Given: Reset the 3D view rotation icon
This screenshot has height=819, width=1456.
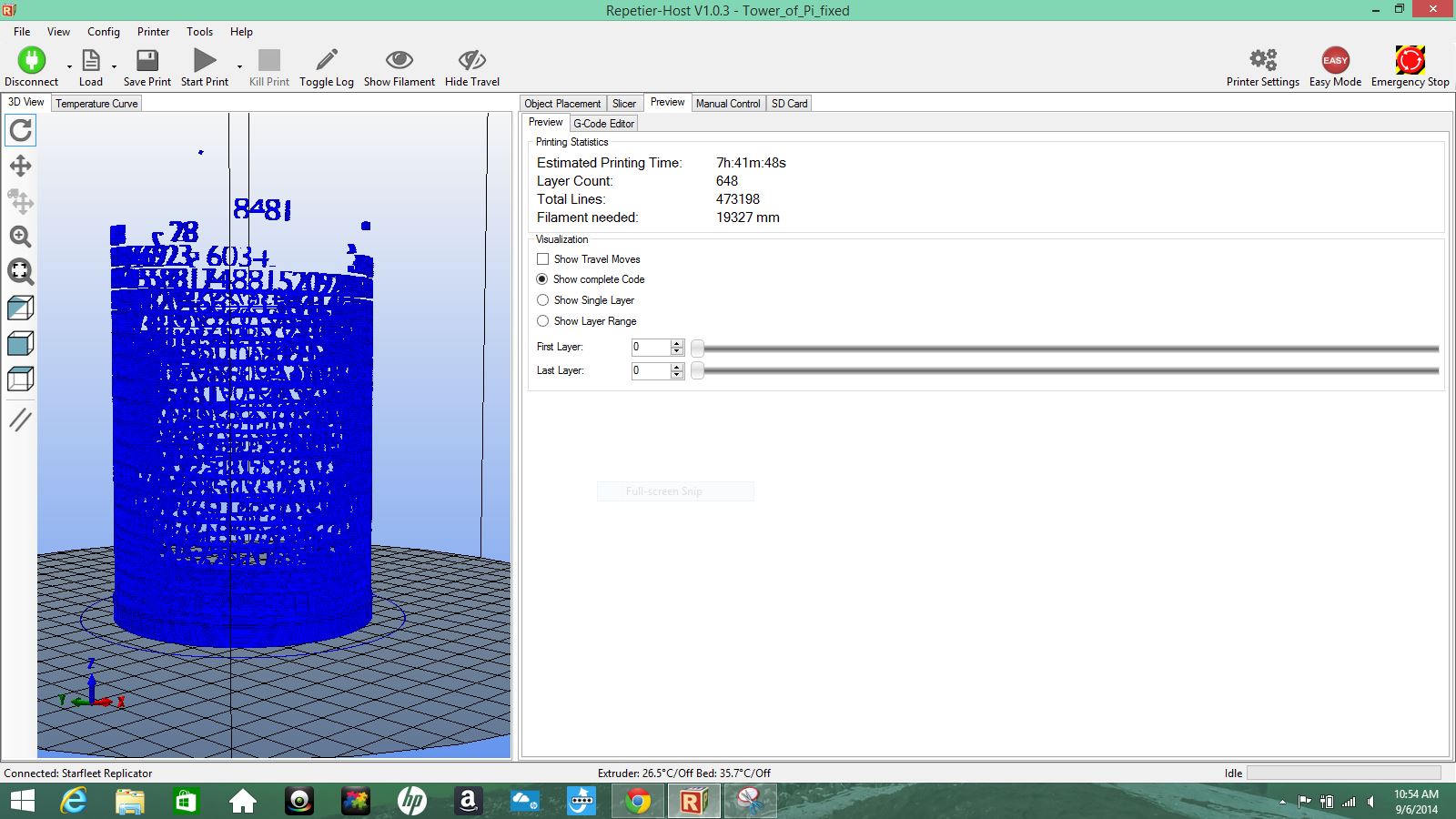Looking at the screenshot, I should (x=20, y=131).
